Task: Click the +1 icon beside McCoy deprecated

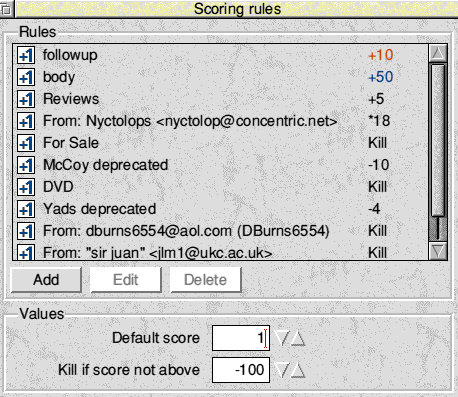Action: click(26, 165)
